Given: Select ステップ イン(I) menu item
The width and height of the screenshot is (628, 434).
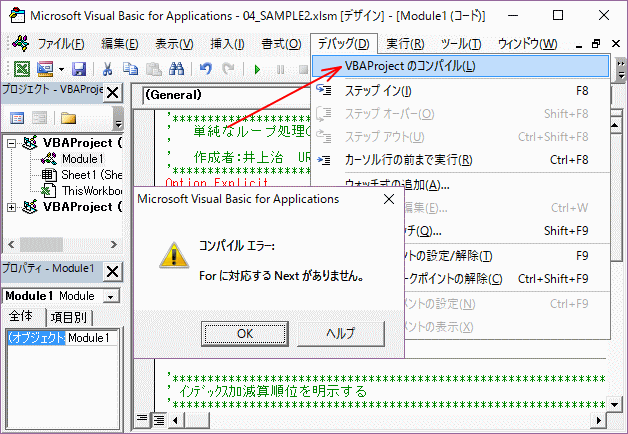Looking at the screenshot, I should point(461,91).
